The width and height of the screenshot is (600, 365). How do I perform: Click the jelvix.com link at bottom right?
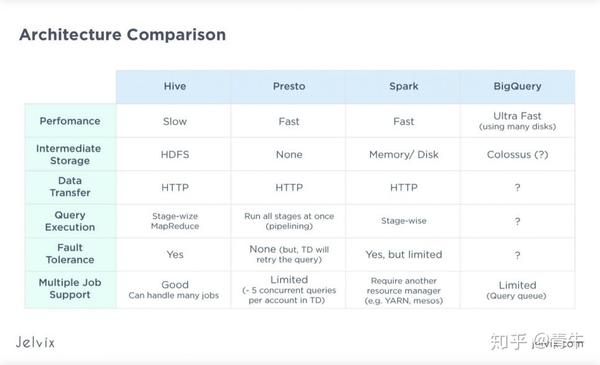558,344
